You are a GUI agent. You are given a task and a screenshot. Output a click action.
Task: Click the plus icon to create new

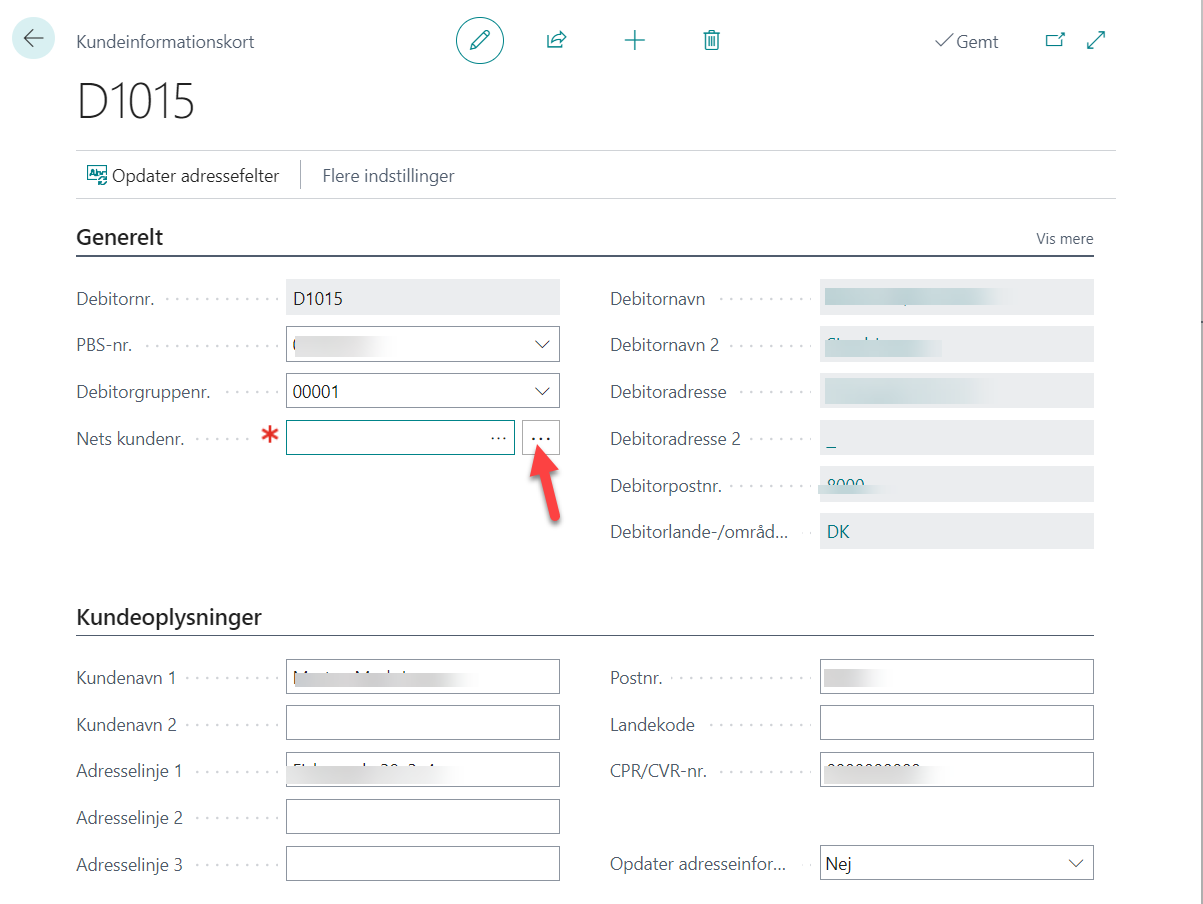point(634,40)
